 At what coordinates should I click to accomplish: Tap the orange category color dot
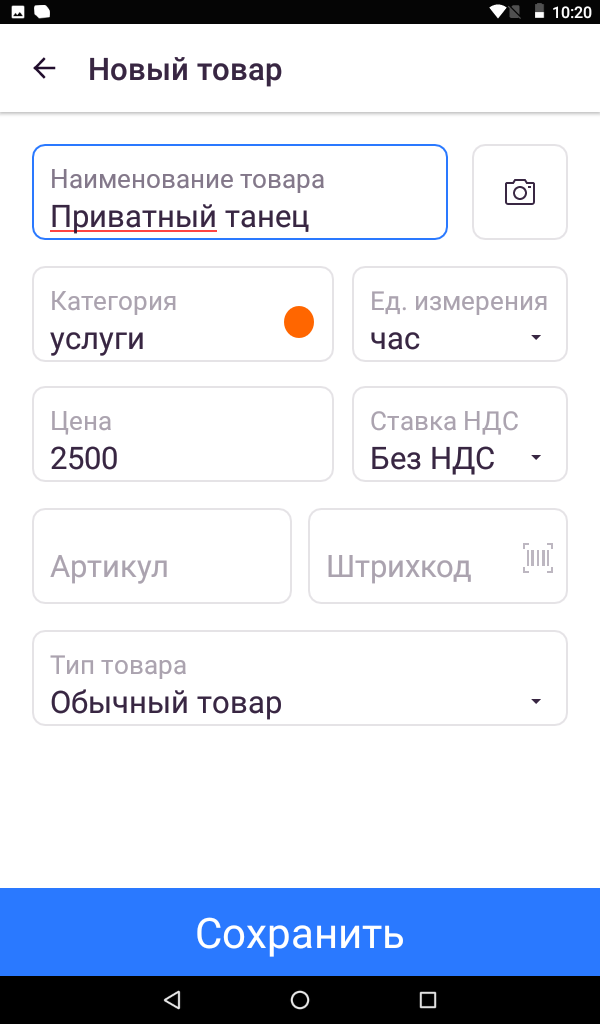297,322
